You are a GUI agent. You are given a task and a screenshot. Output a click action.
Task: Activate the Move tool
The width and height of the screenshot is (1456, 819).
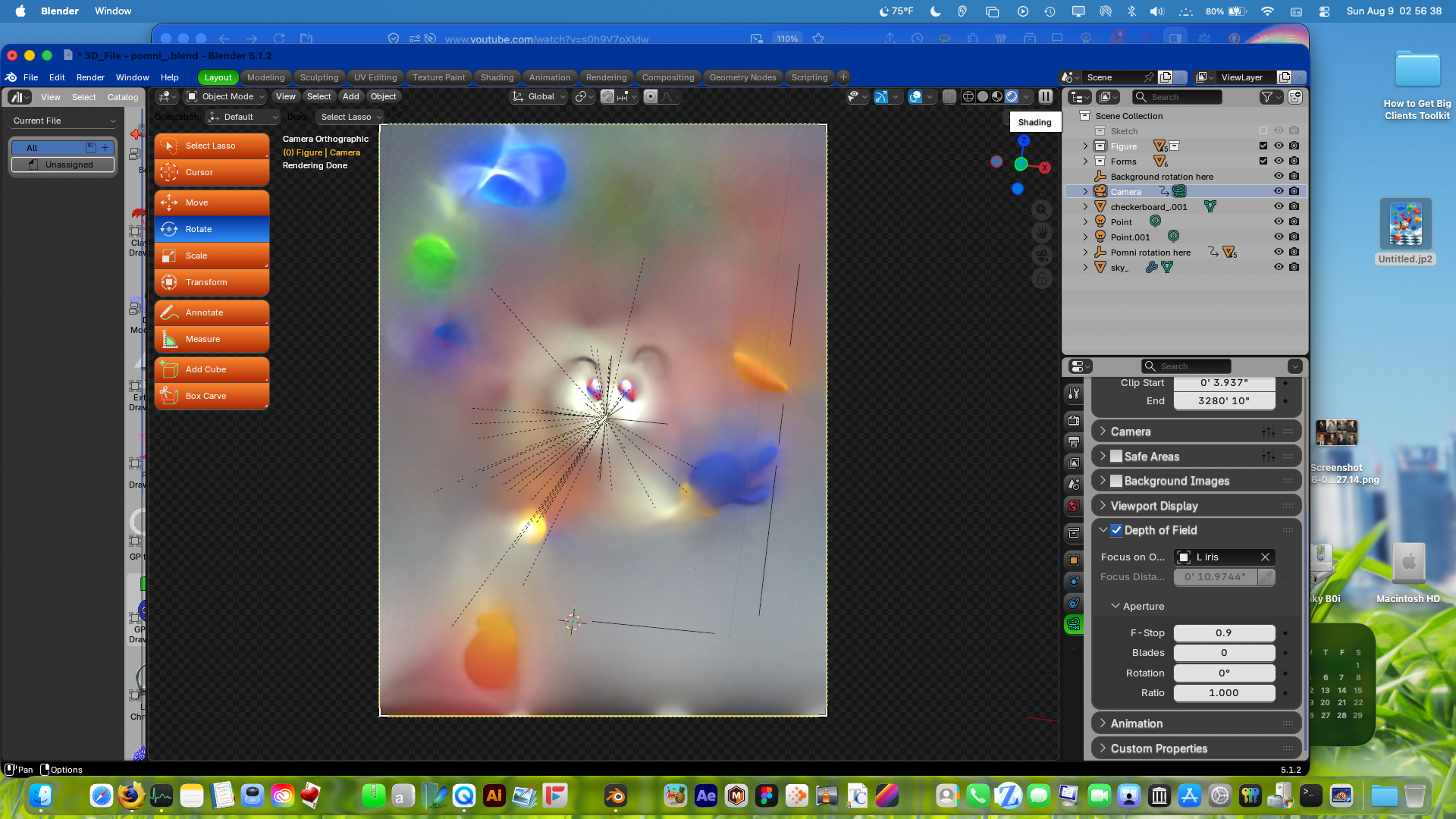(x=212, y=202)
